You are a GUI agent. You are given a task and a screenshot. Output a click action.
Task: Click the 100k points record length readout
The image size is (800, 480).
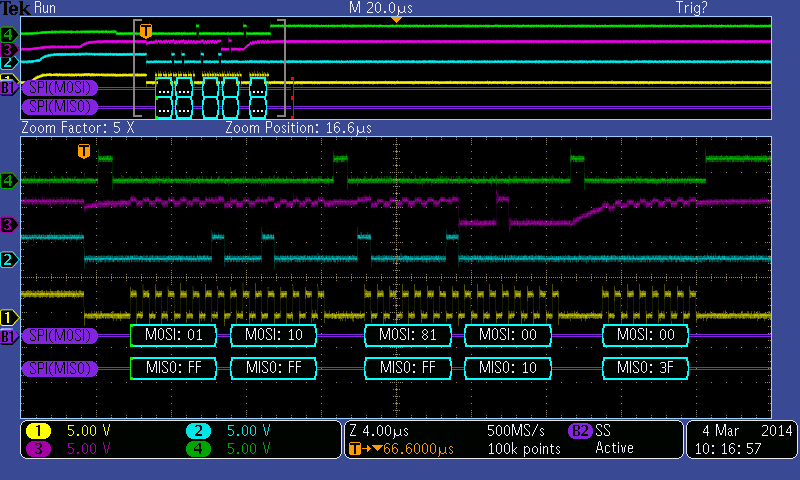point(524,449)
